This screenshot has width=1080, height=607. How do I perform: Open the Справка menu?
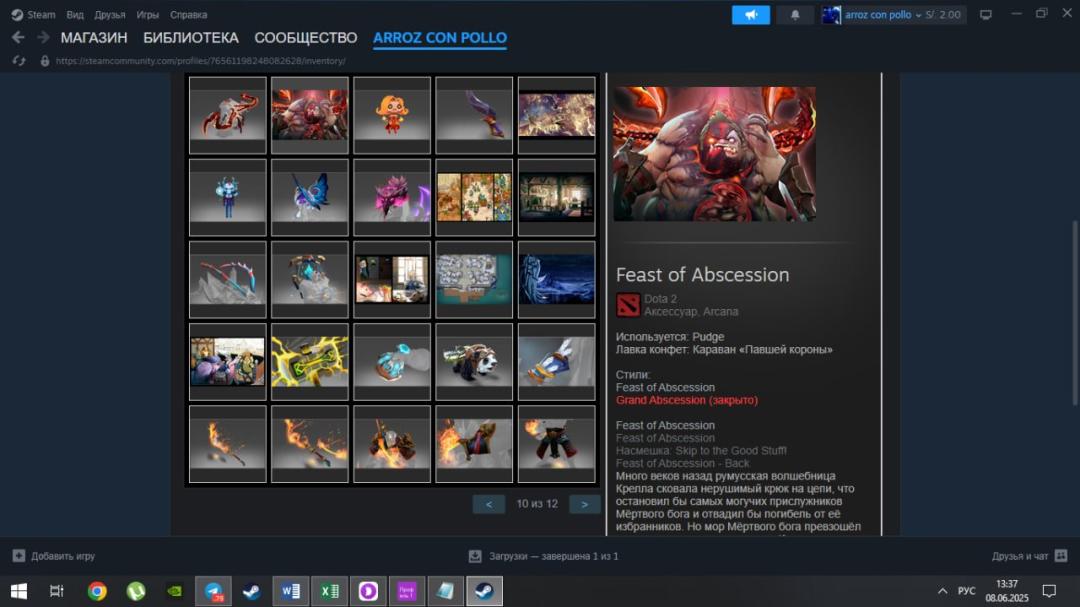(x=188, y=14)
